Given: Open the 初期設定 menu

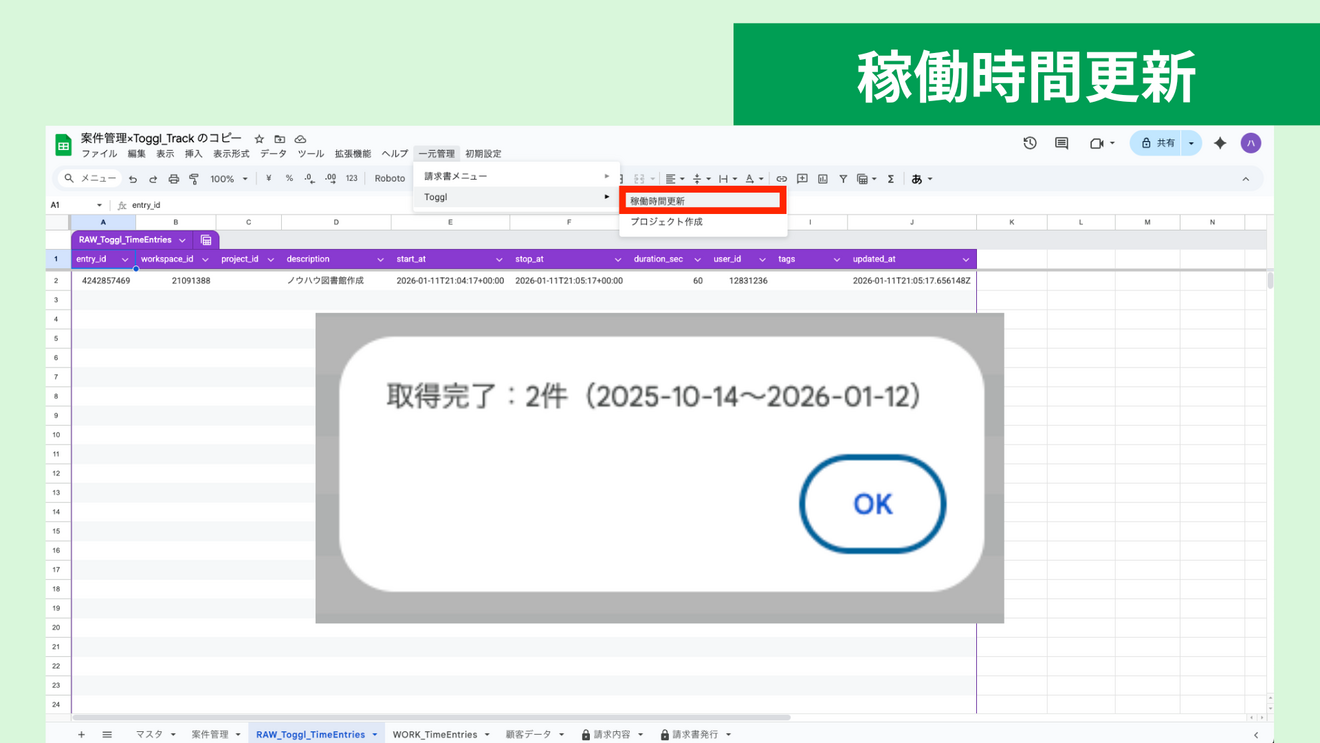Looking at the screenshot, I should pyautogui.click(x=483, y=154).
